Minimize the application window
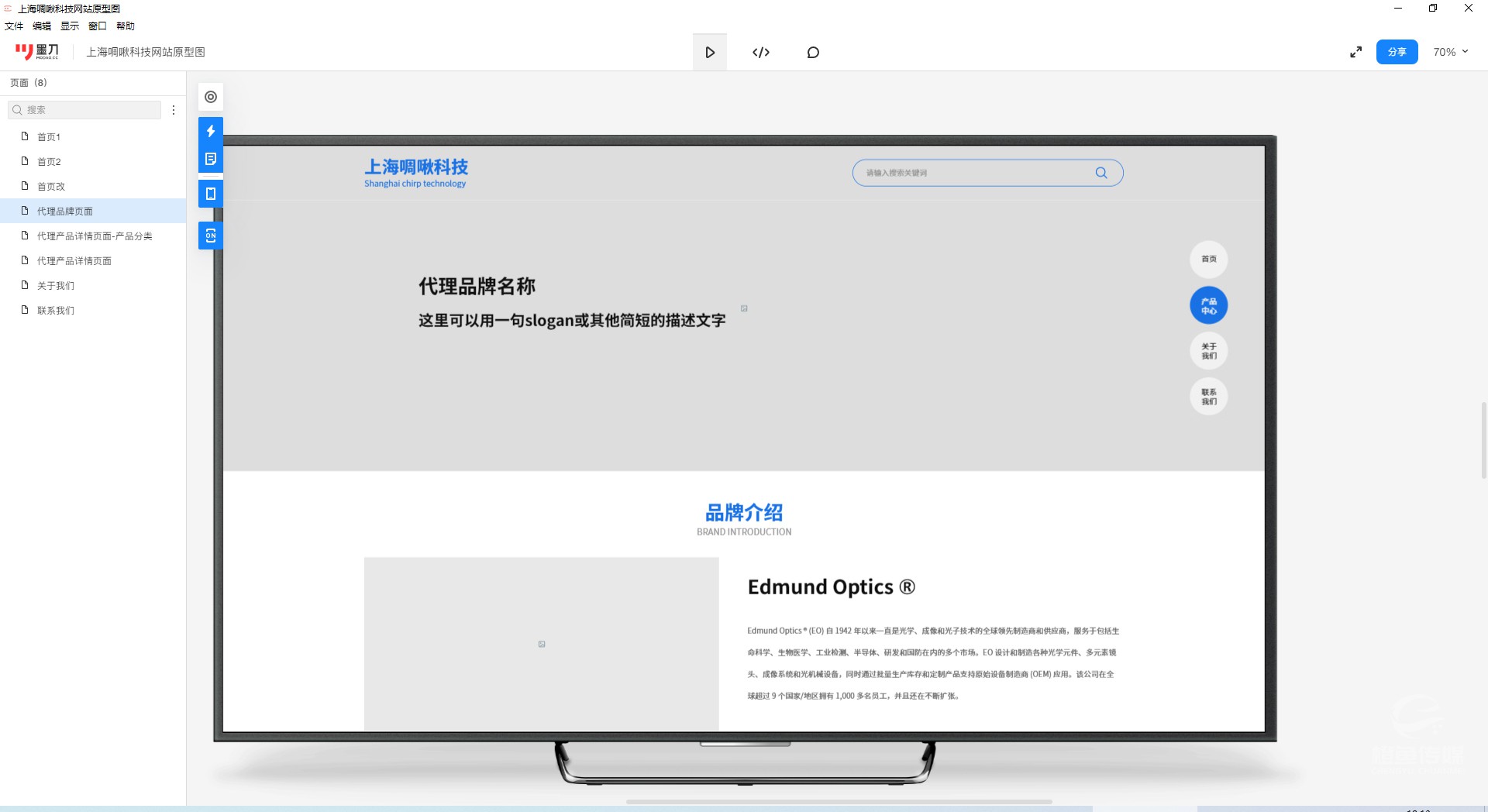Image resolution: width=1488 pixels, height=812 pixels. tap(1398, 9)
